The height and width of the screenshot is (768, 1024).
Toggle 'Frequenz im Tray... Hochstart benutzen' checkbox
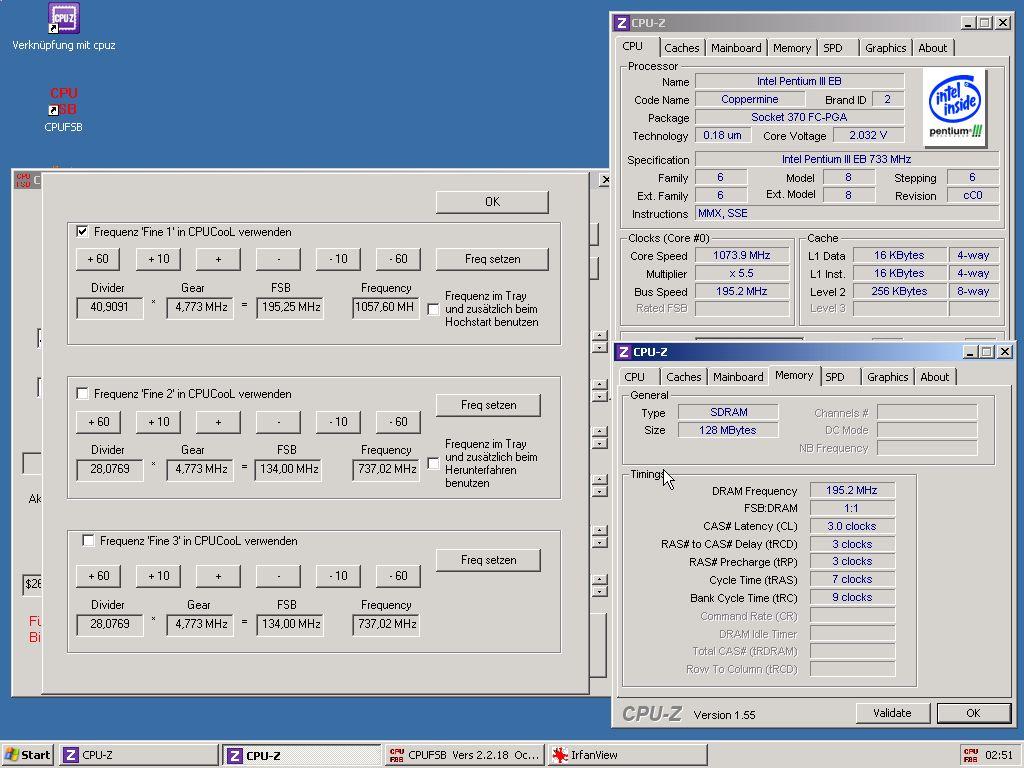[x=433, y=309]
